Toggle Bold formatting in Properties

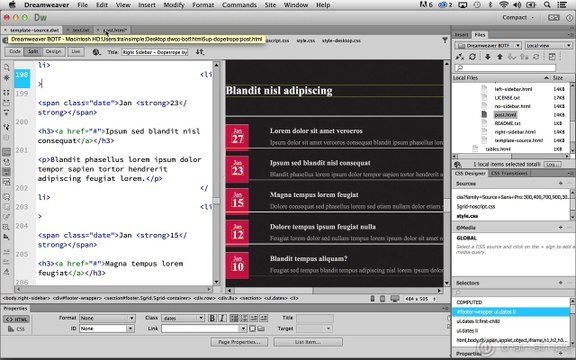[212, 318]
